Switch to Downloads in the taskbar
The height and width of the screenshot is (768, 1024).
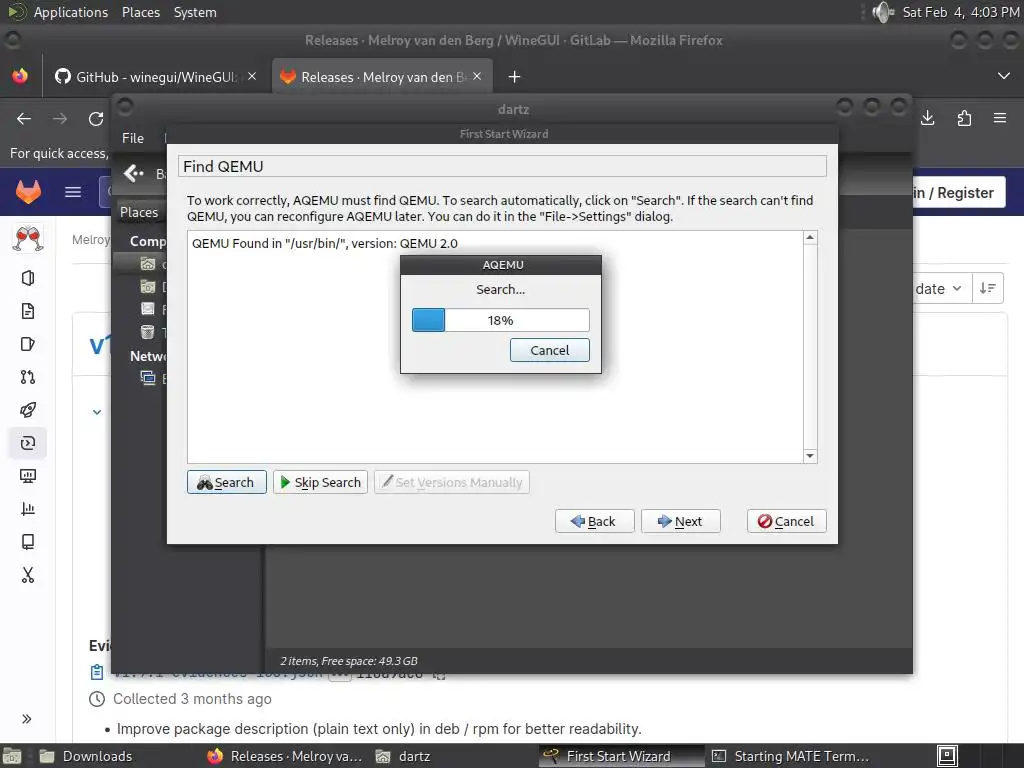click(x=86, y=756)
